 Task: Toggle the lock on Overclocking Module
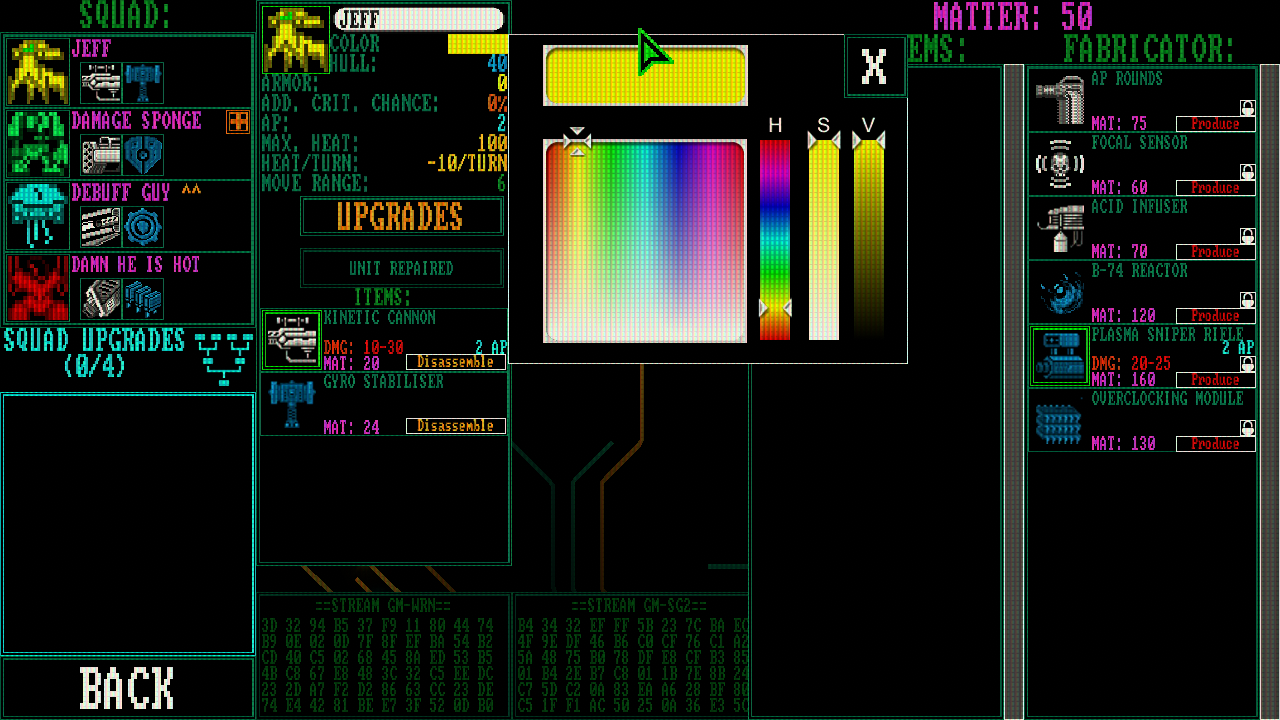point(1247,427)
